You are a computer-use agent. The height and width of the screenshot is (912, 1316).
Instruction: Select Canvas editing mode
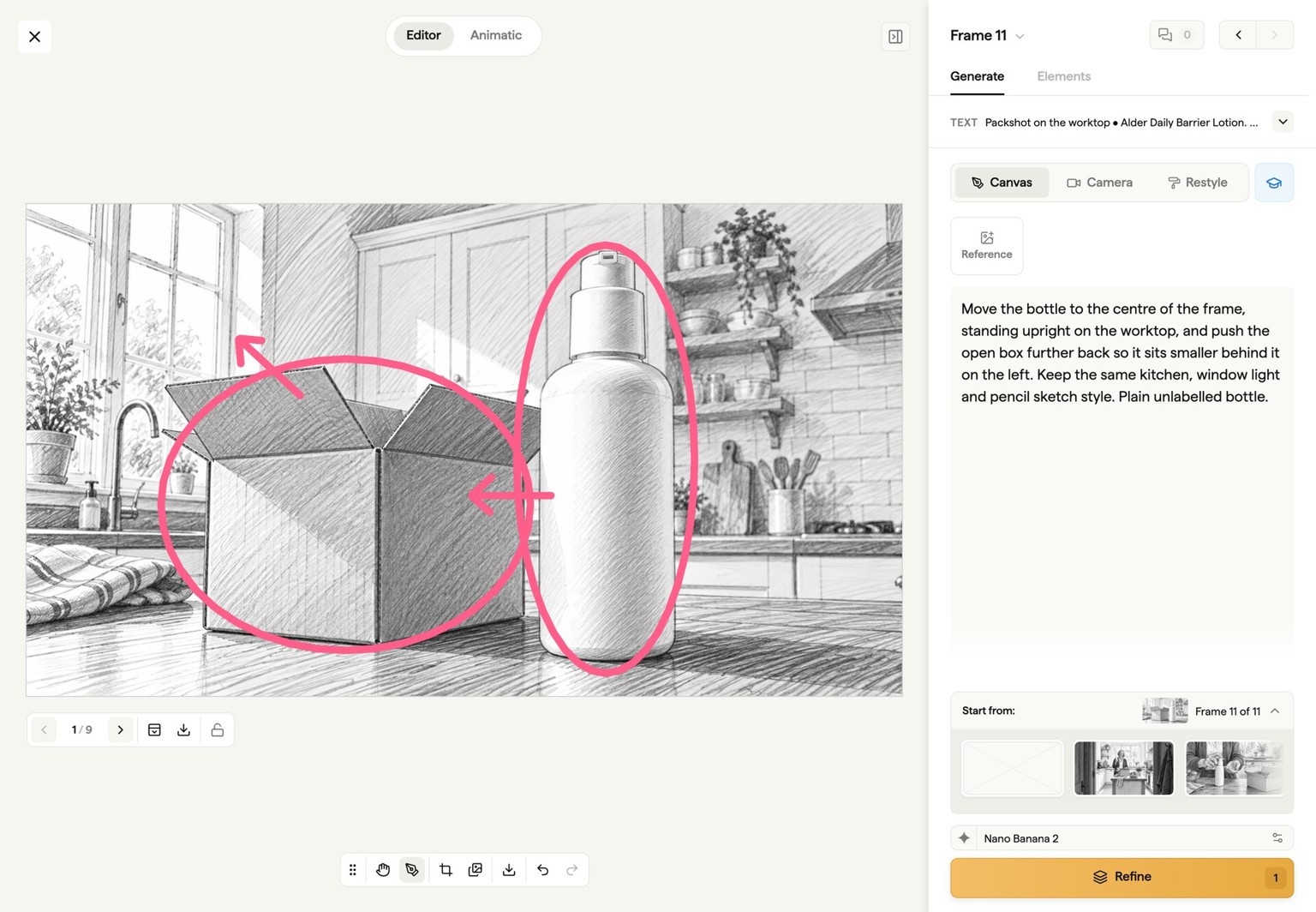(1002, 183)
